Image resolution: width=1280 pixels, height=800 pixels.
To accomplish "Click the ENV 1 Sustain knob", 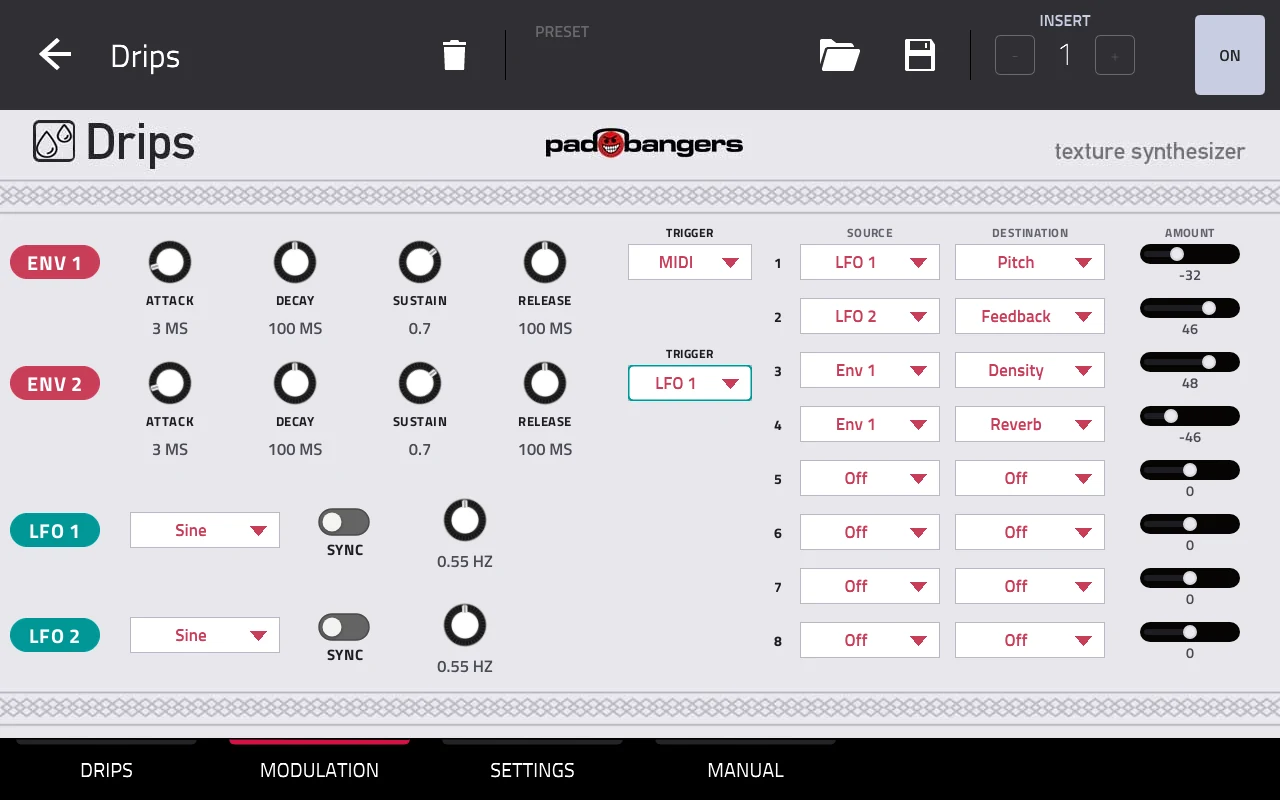I will tap(420, 263).
